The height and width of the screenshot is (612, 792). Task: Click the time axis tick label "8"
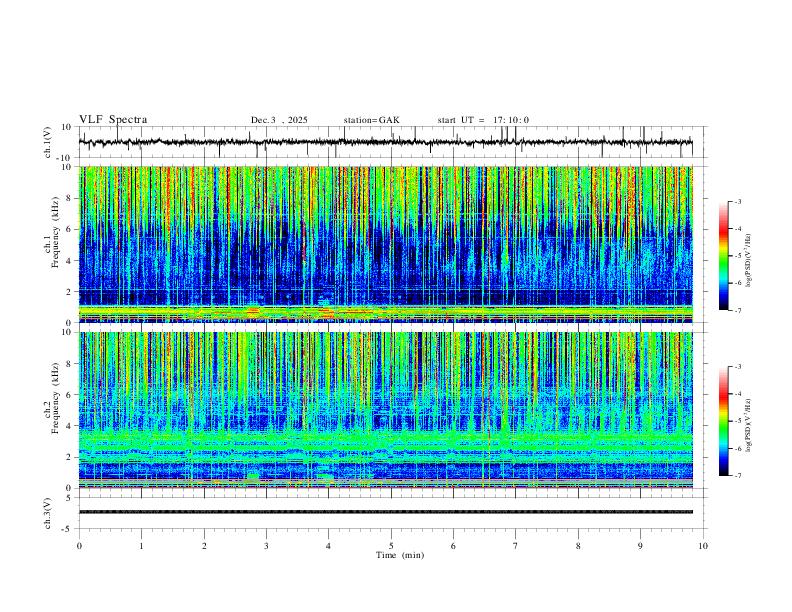[578, 546]
